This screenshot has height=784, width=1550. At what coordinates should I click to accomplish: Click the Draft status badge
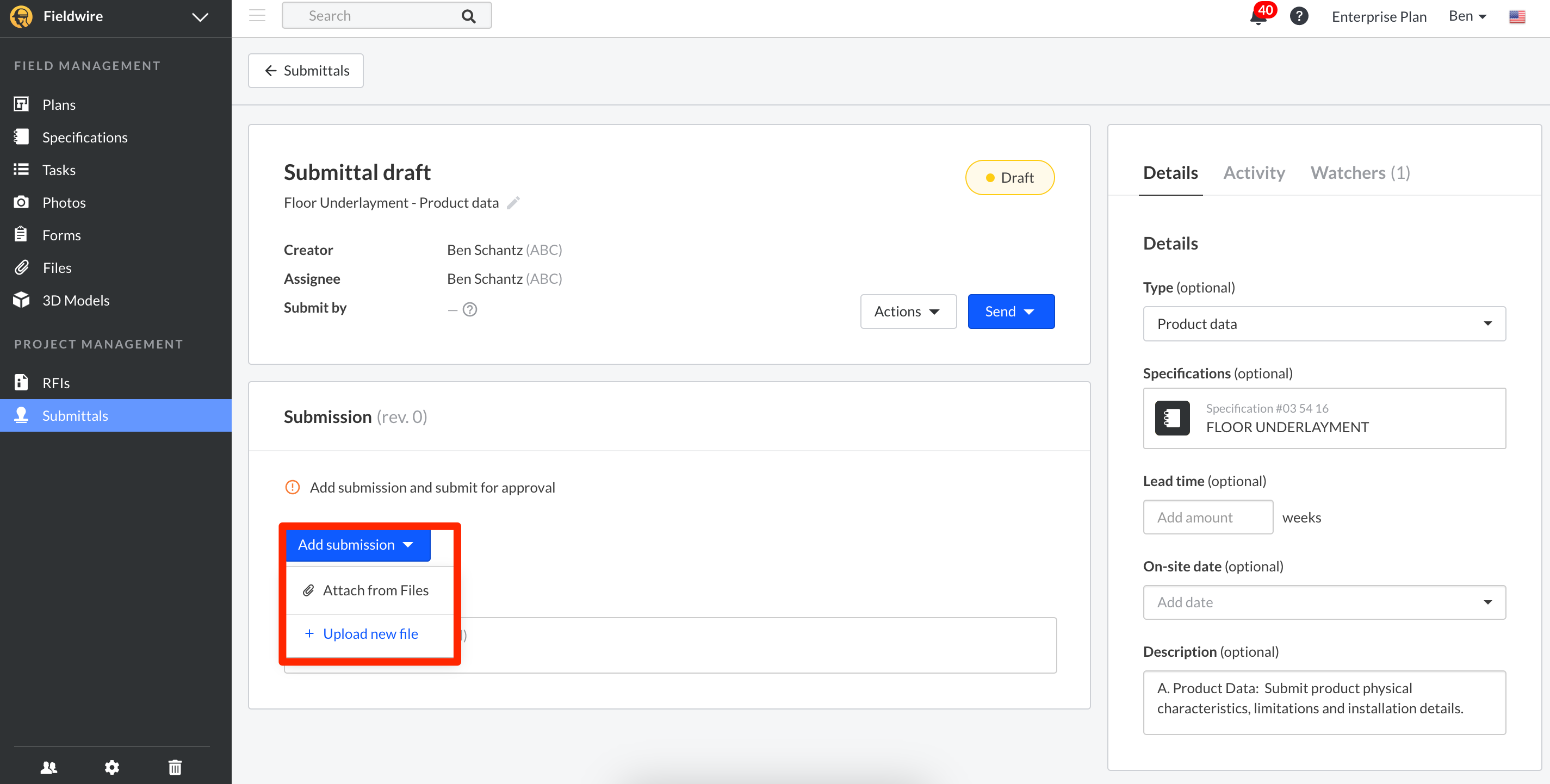(1009, 177)
